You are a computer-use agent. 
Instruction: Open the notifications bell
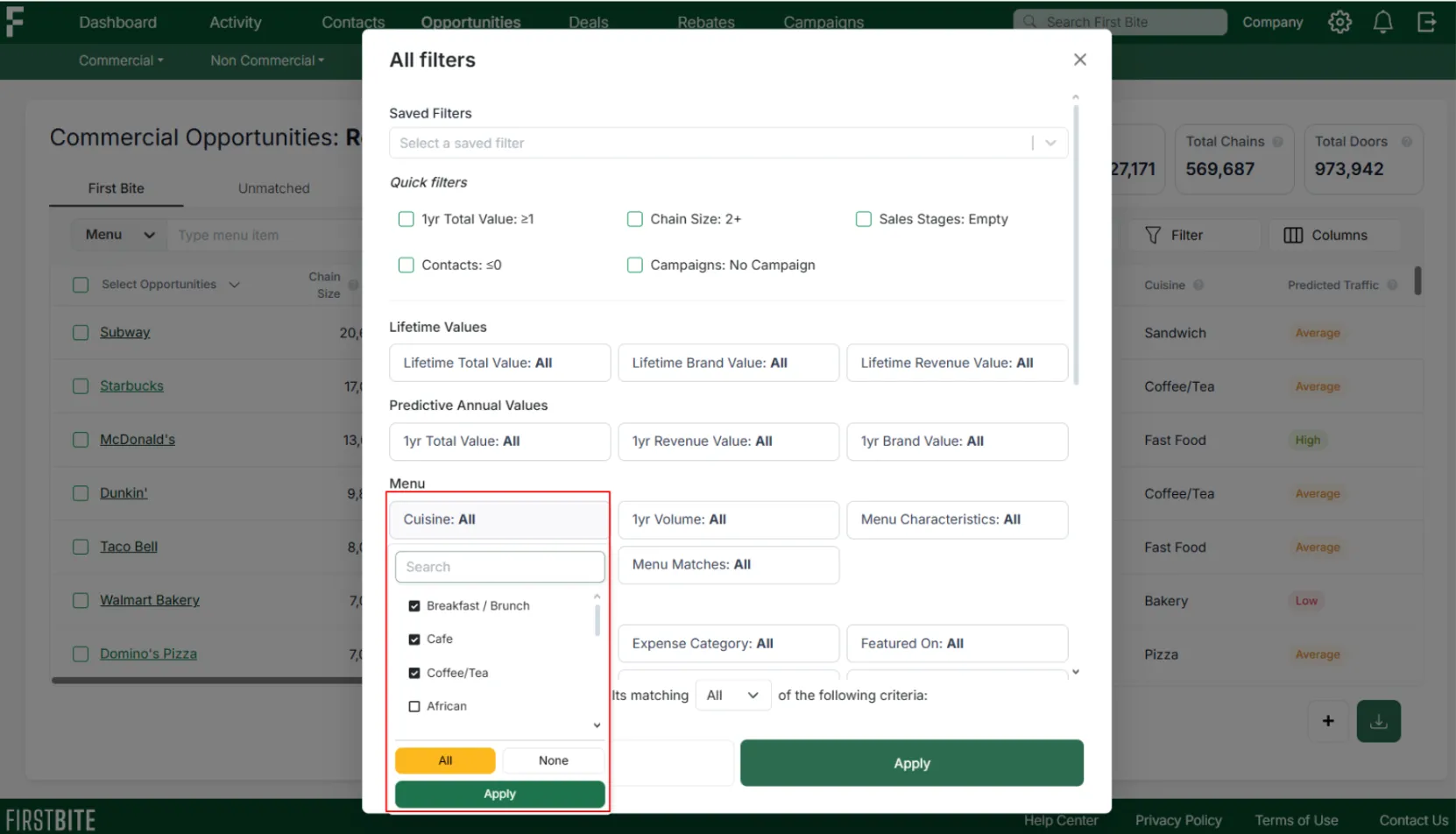click(x=1382, y=22)
